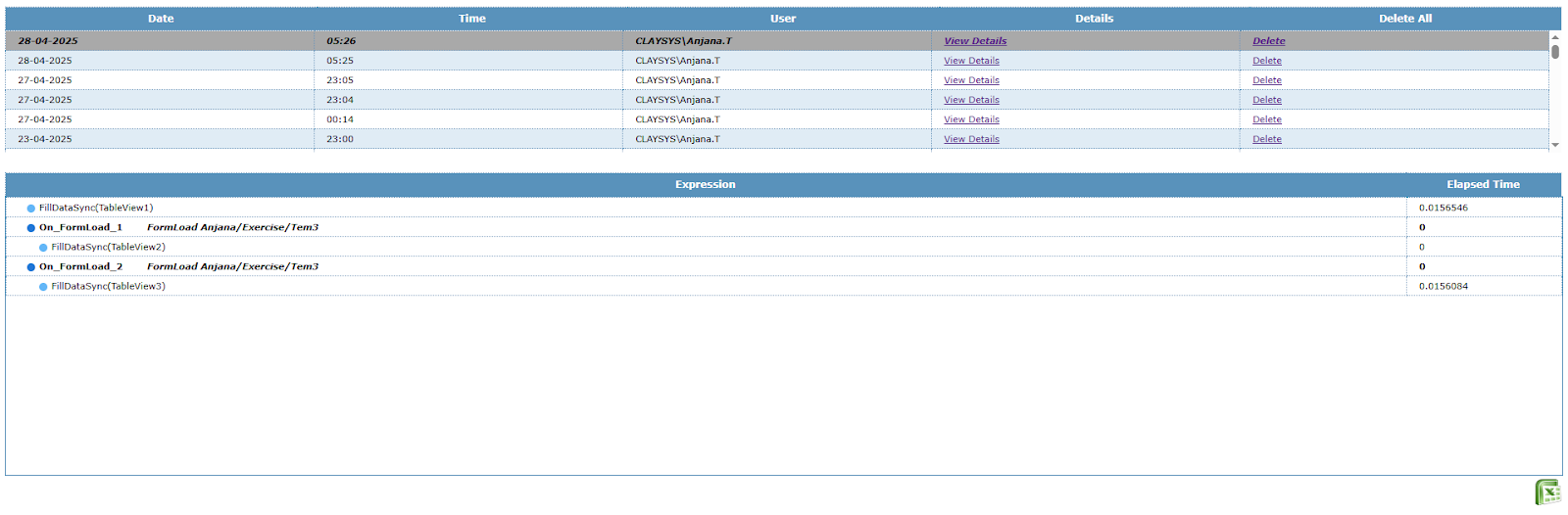Select the On_FormLoad_1 expression row

pos(783,227)
